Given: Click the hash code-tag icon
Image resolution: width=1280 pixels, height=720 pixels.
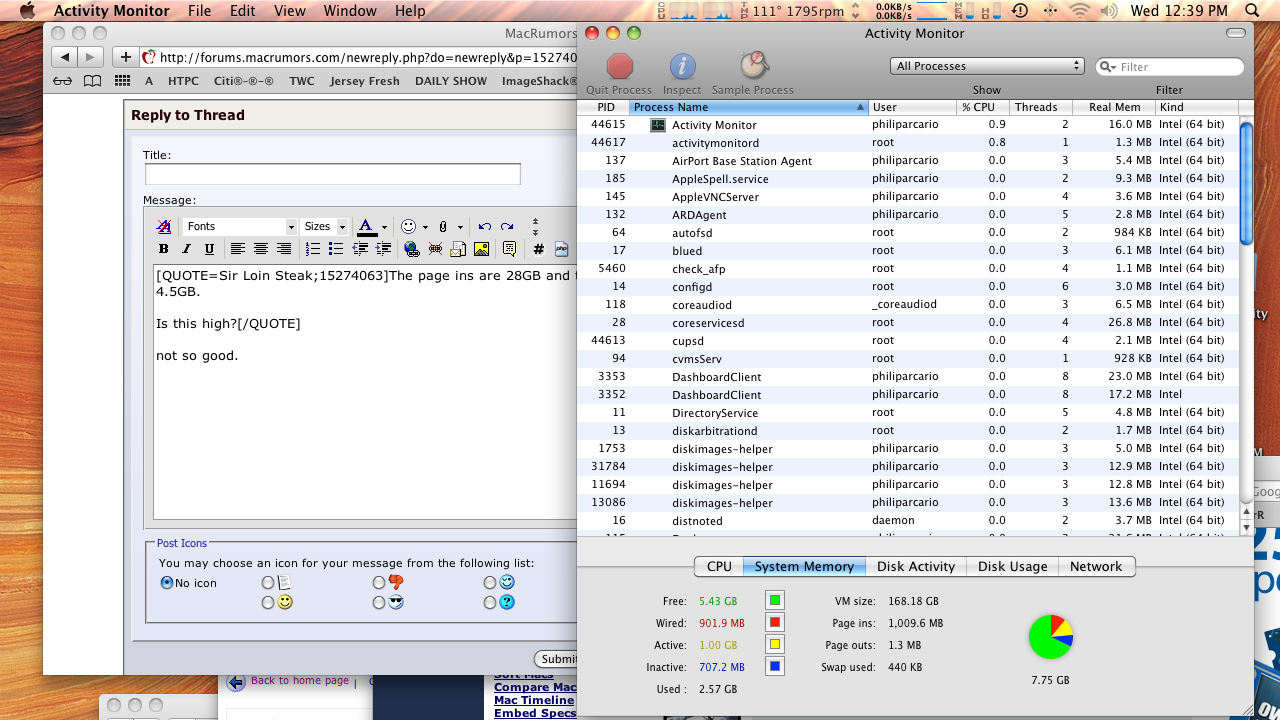Looking at the screenshot, I should (538, 249).
